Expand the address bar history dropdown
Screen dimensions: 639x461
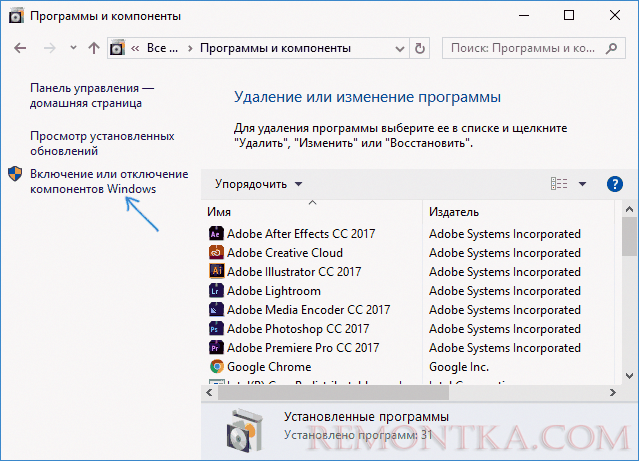click(x=400, y=49)
